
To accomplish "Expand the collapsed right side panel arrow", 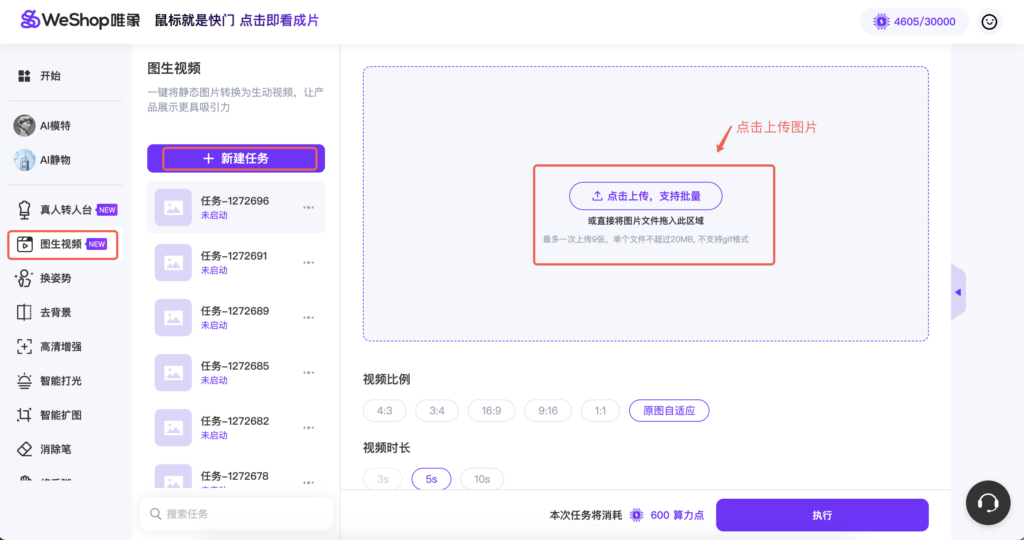I will (958, 292).
